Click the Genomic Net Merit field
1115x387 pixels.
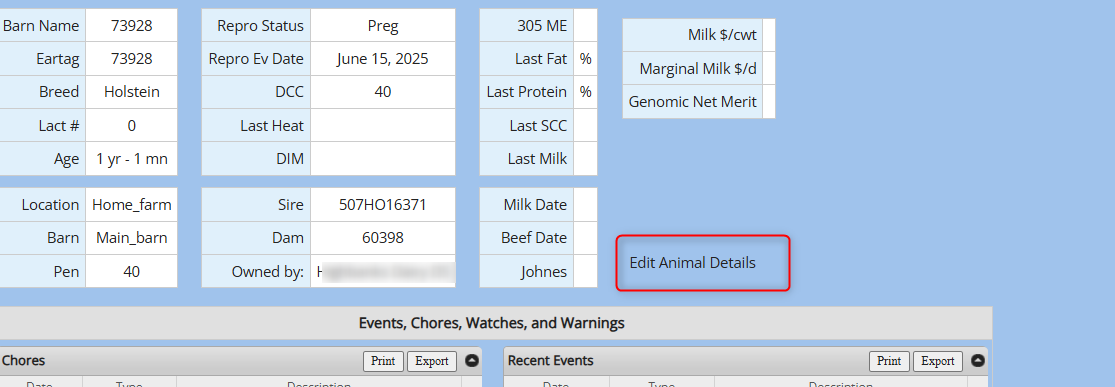point(769,102)
